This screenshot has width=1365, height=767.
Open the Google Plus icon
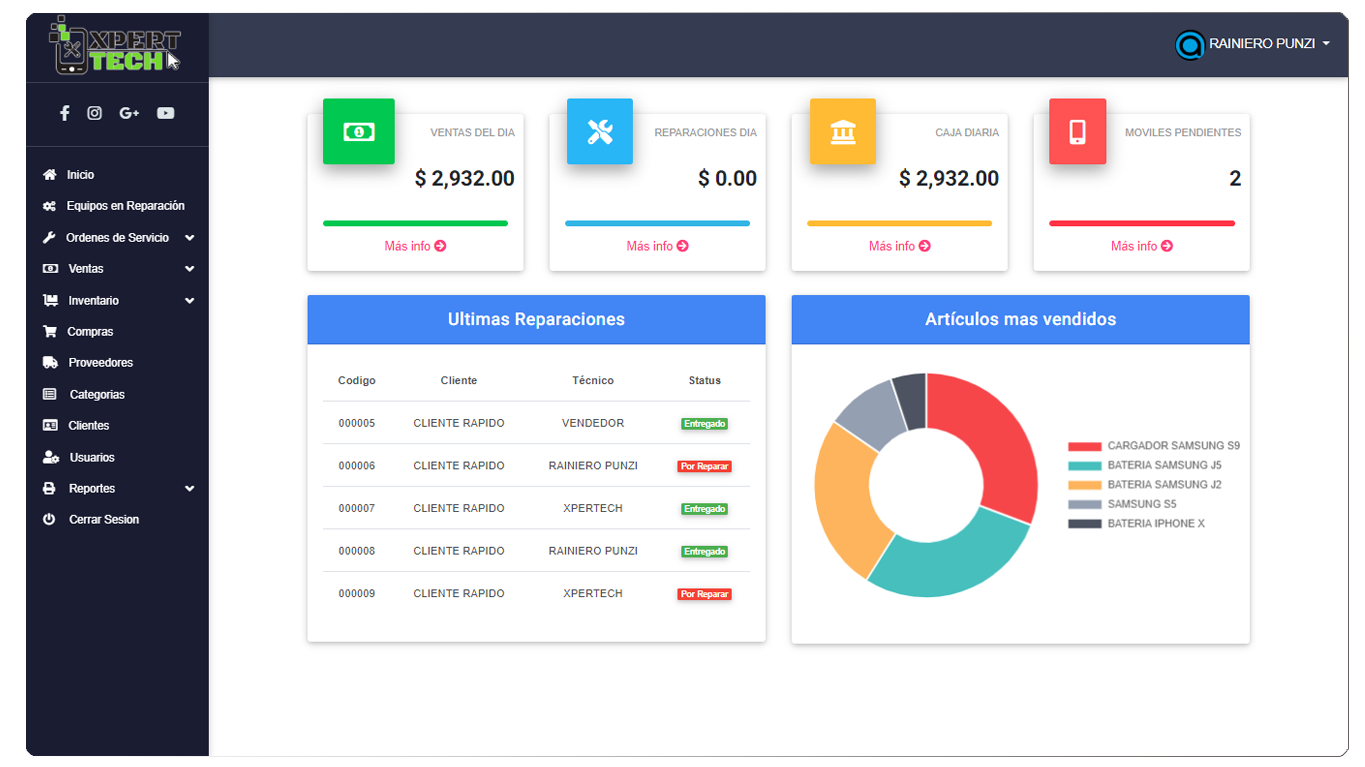pos(129,113)
